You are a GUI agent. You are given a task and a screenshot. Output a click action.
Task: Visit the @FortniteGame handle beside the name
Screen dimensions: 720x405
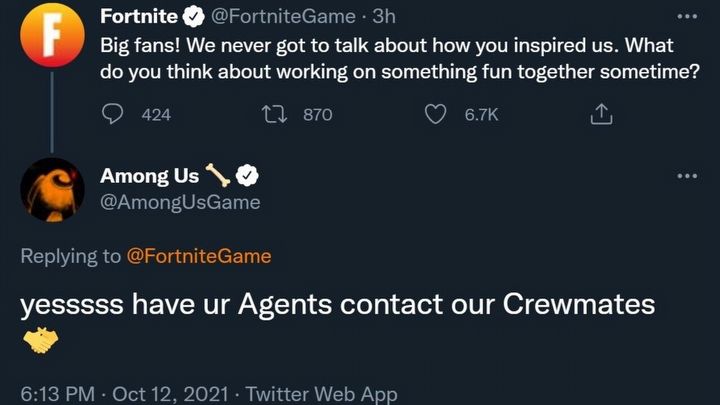tap(283, 16)
